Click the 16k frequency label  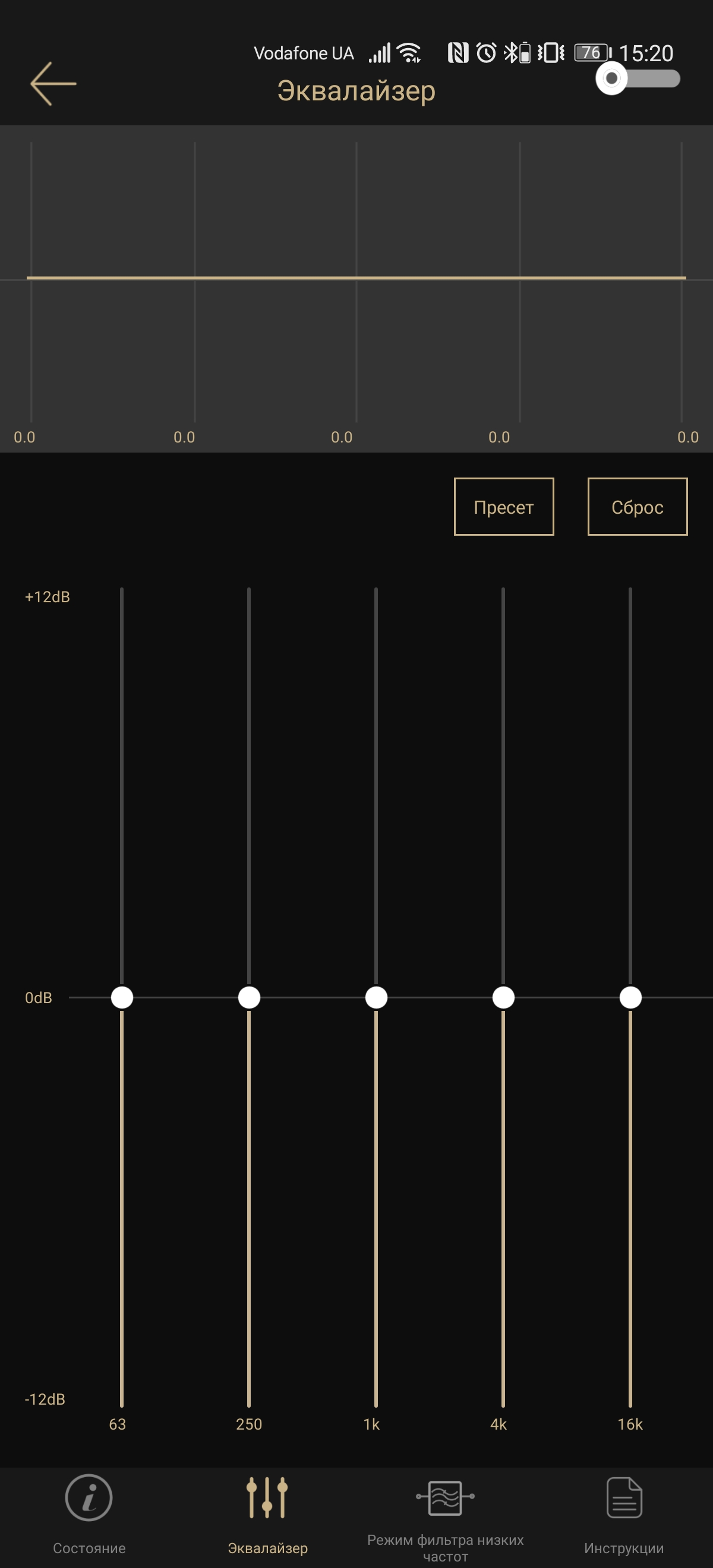pos(630,1424)
